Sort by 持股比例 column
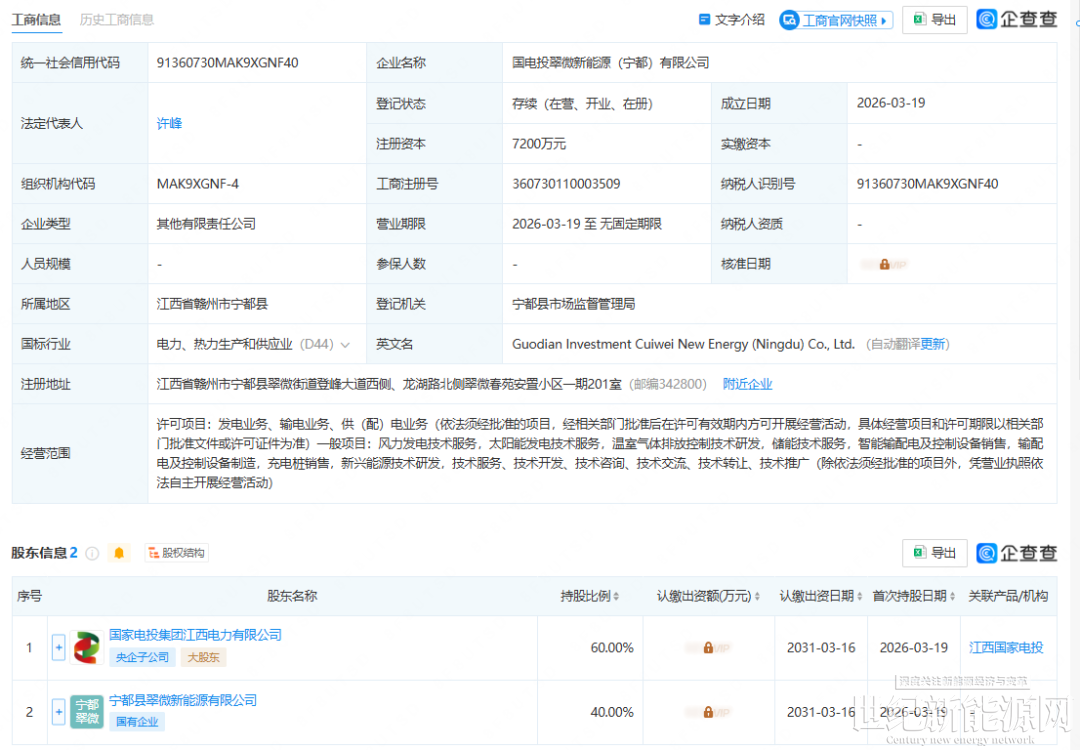The width and height of the screenshot is (1080, 750). tap(590, 596)
